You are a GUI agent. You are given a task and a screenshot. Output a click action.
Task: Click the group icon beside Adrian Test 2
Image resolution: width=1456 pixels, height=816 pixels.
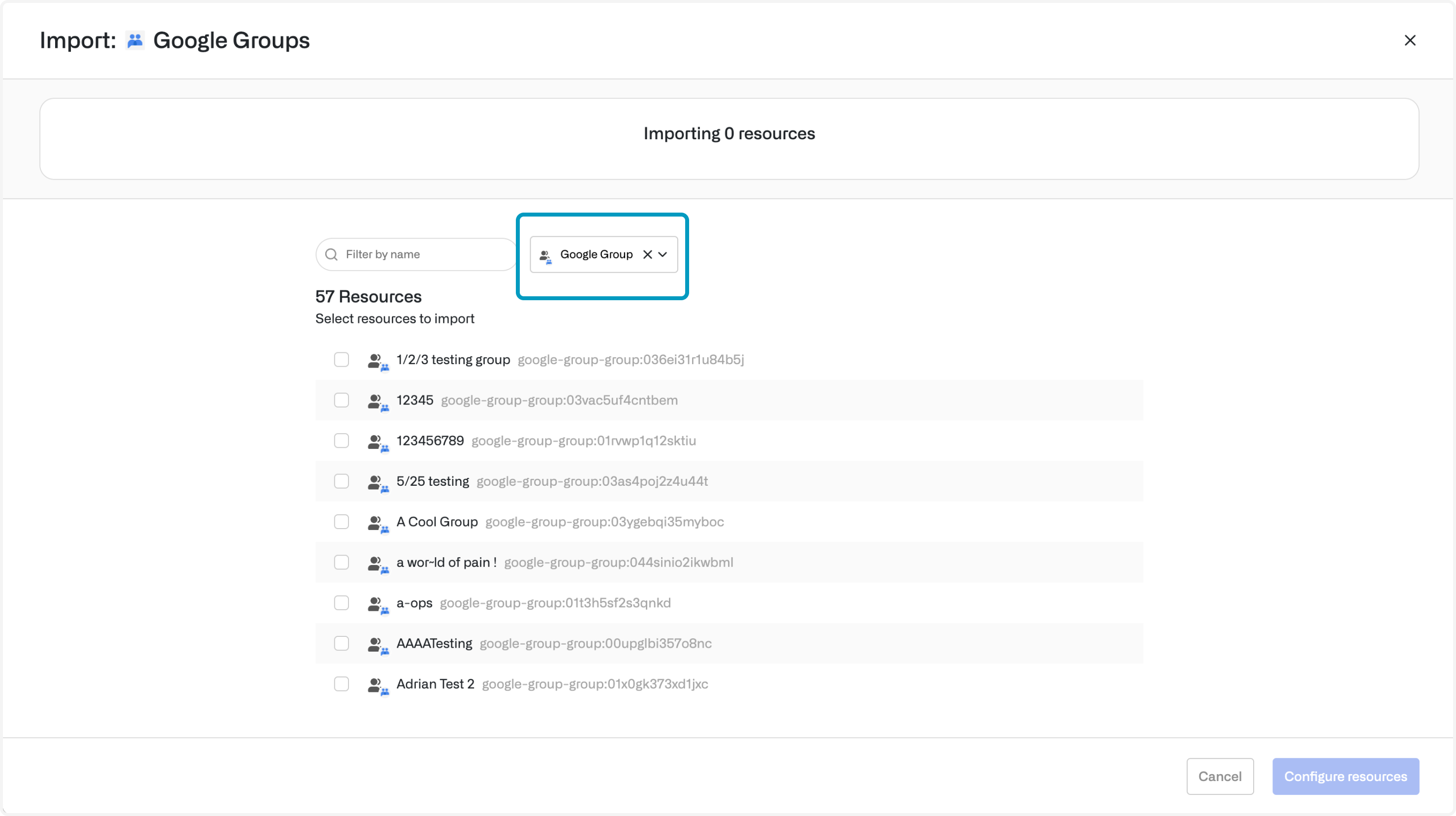click(377, 685)
